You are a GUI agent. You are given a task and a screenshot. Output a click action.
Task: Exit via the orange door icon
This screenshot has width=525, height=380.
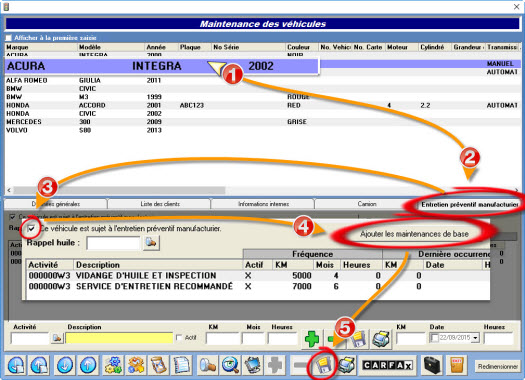pyautogui.click(x=457, y=365)
